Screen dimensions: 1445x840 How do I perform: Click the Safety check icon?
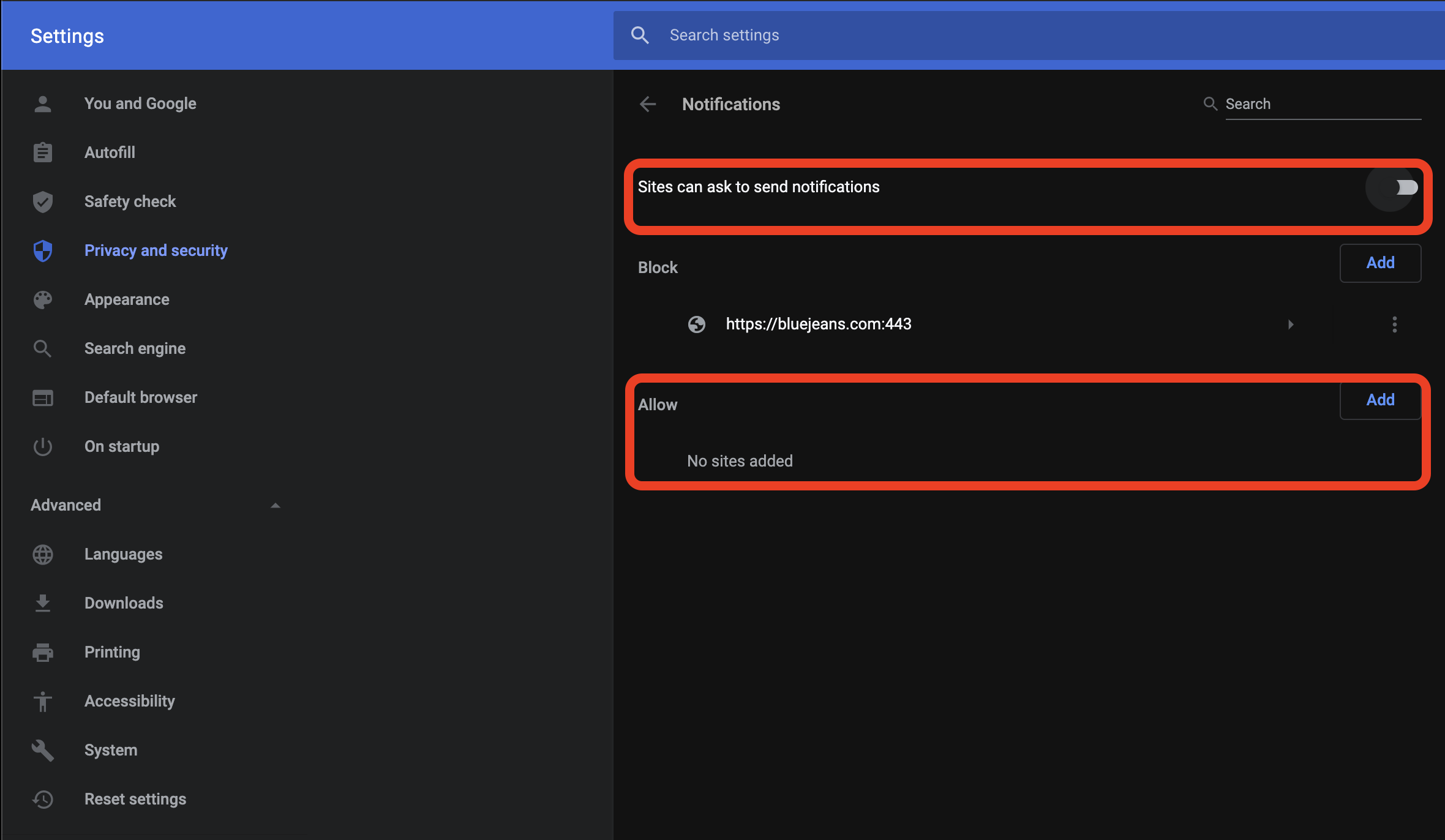pos(43,201)
